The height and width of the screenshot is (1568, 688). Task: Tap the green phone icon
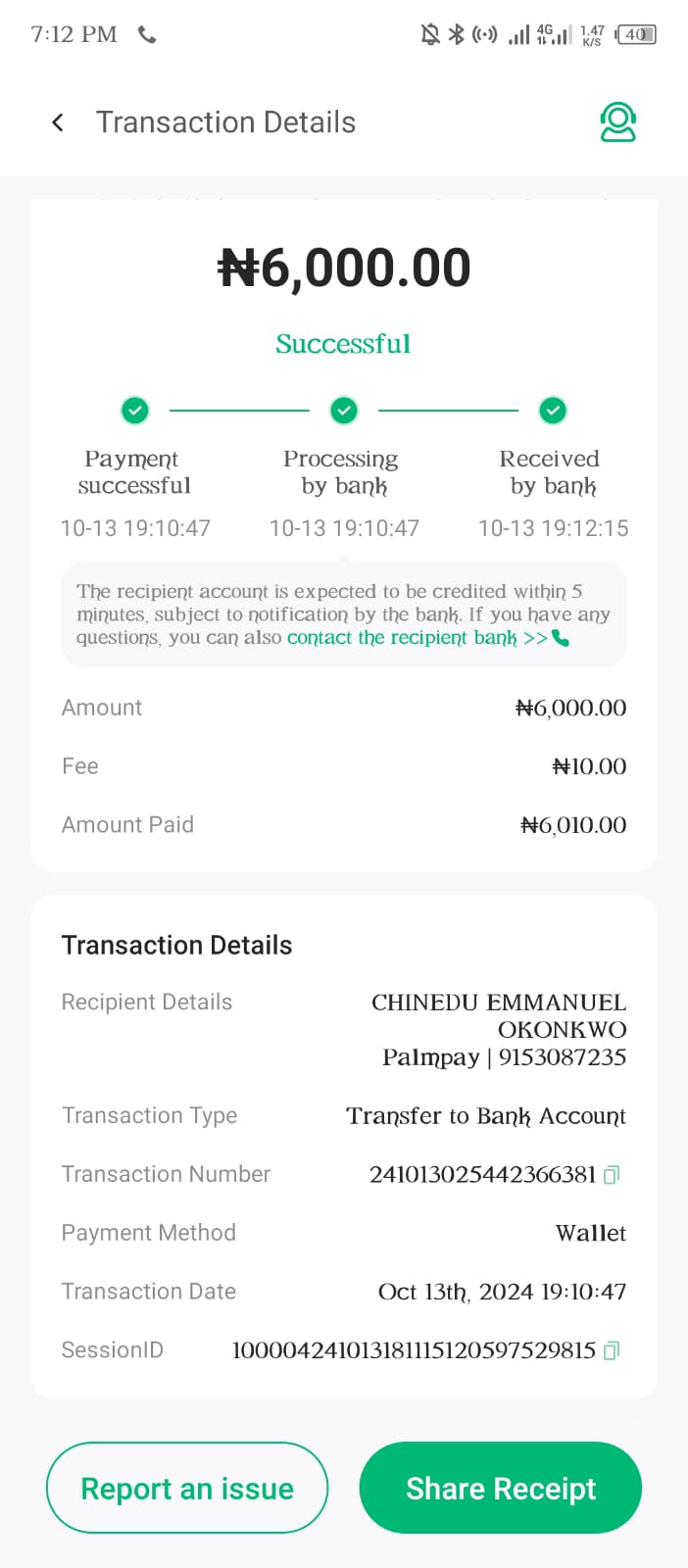(561, 638)
